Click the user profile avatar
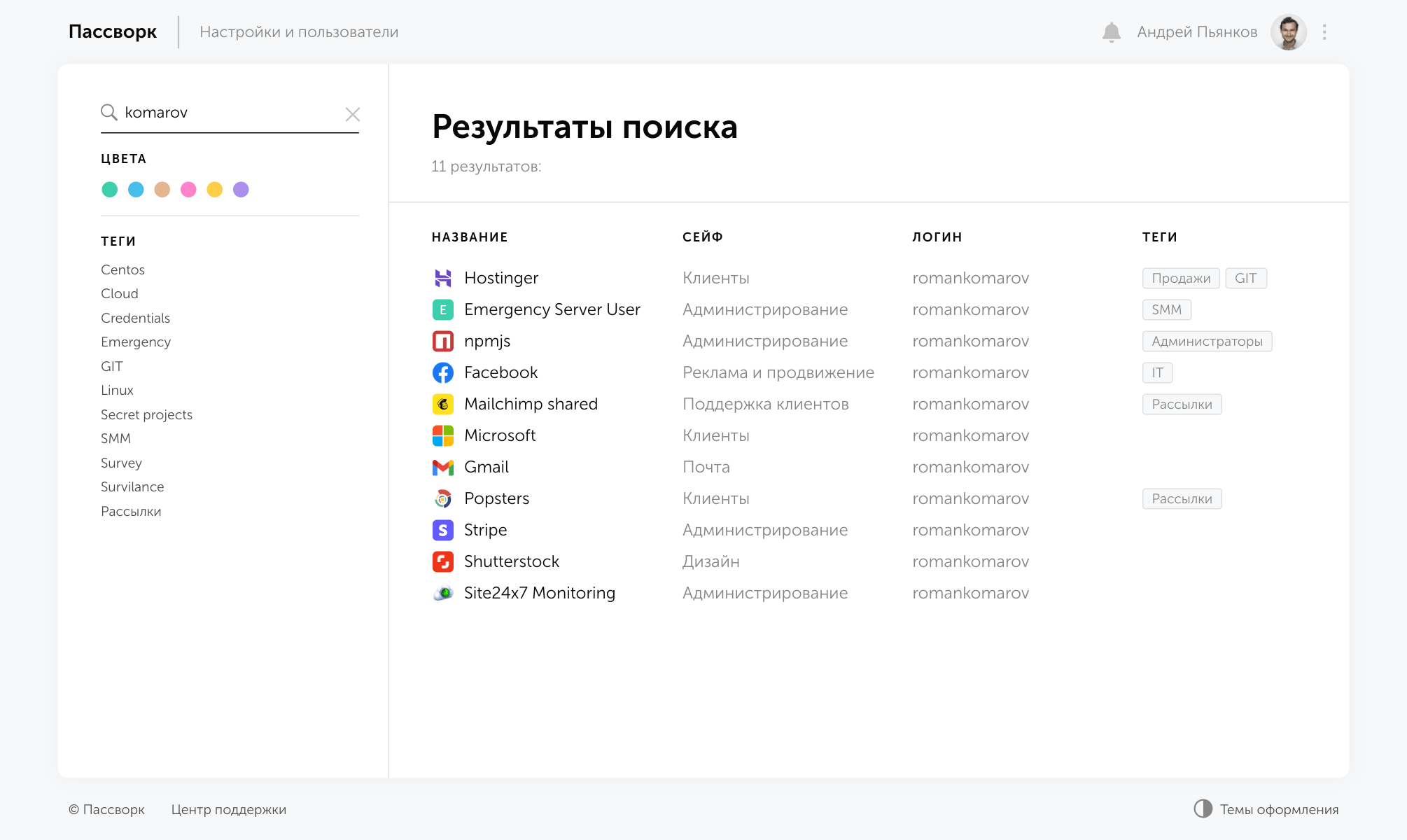The height and width of the screenshot is (840, 1407). point(1288,32)
